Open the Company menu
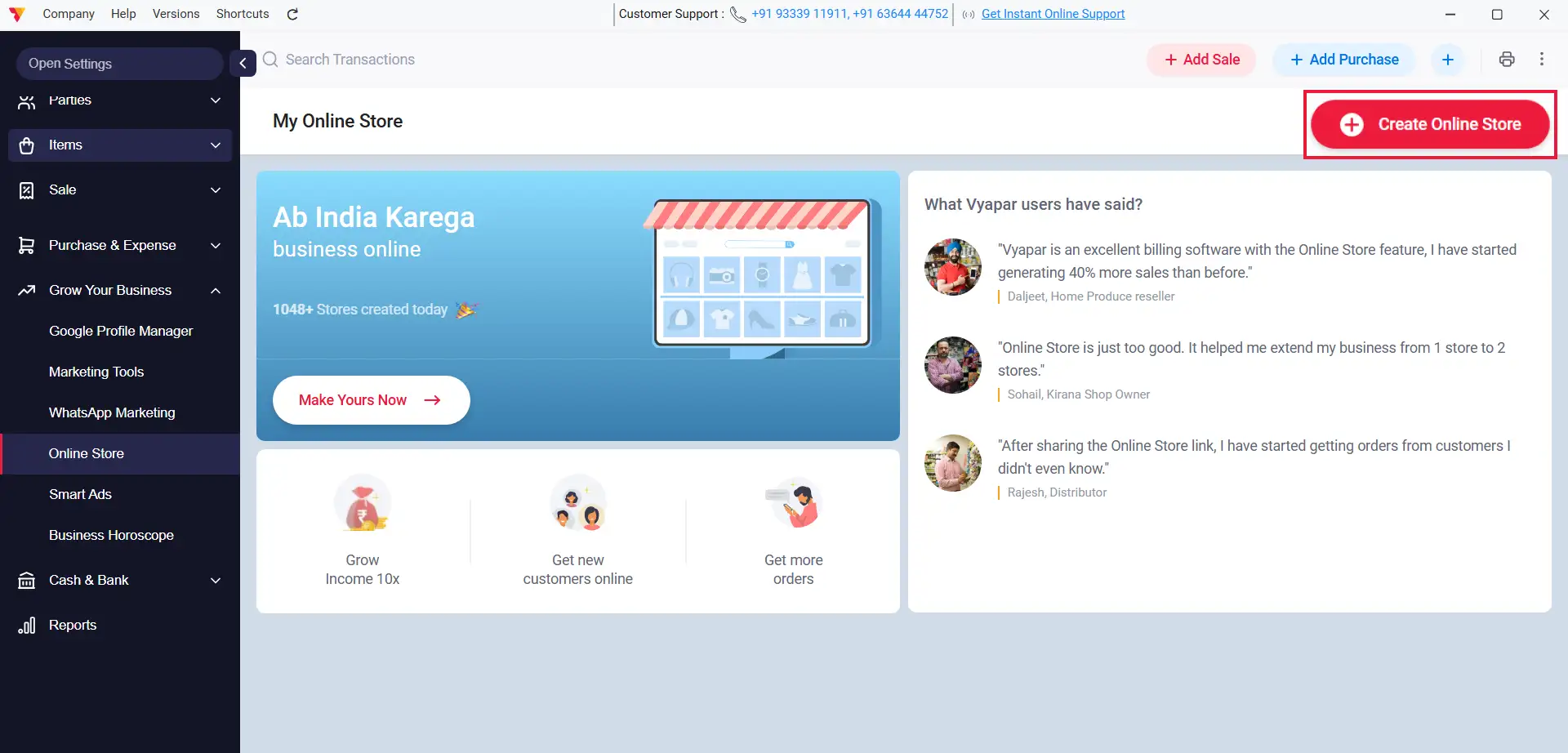Viewport: 1568px width, 753px height. point(69,14)
